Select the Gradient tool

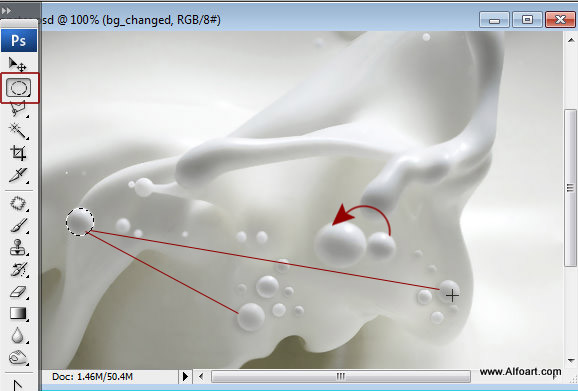(18, 314)
